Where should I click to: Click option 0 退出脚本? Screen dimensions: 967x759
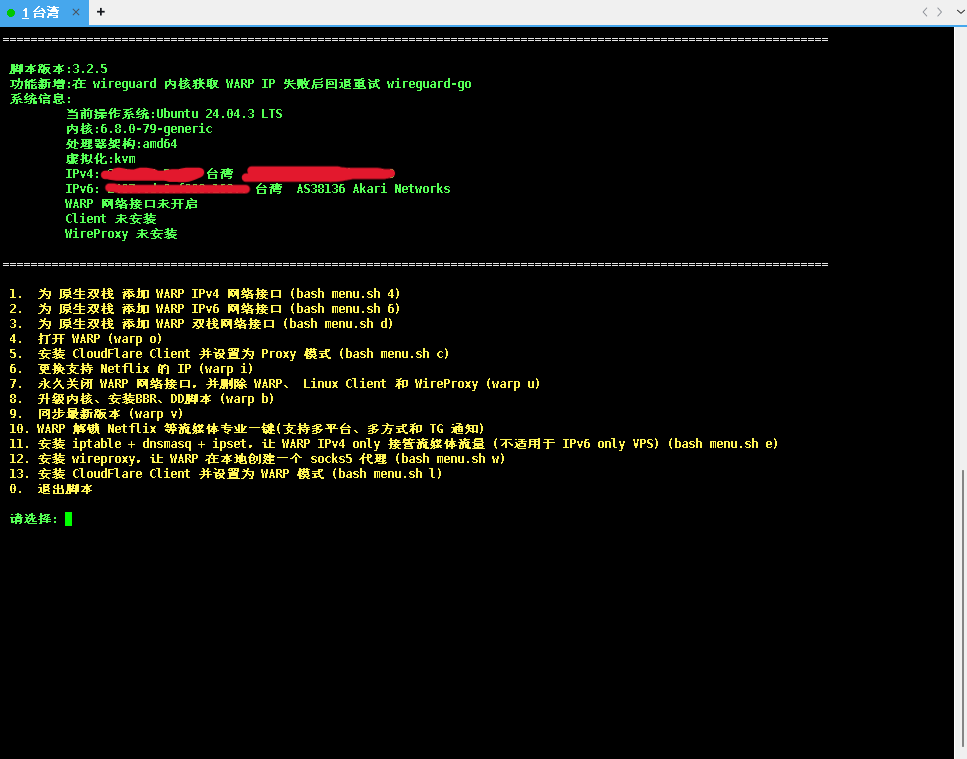coord(51,489)
